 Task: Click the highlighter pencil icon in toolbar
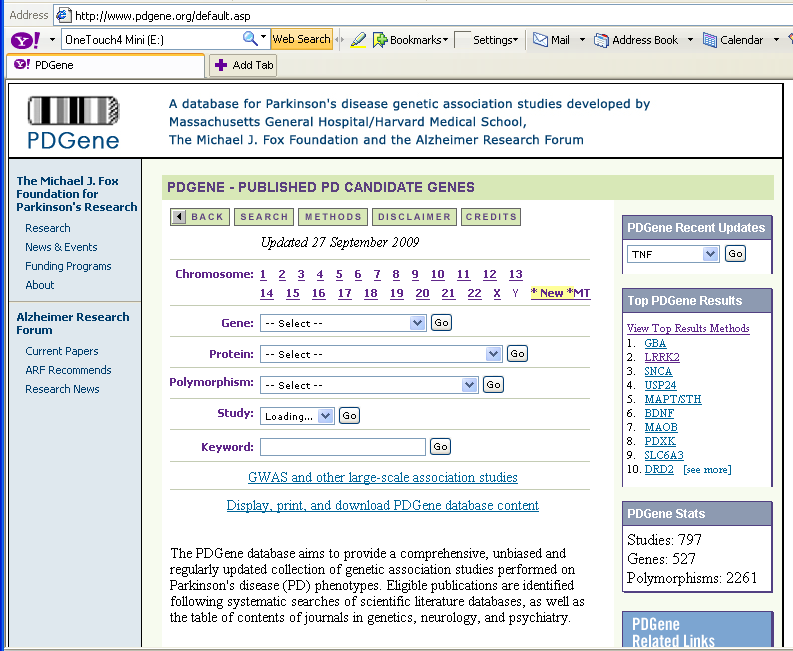click(358, 39)
